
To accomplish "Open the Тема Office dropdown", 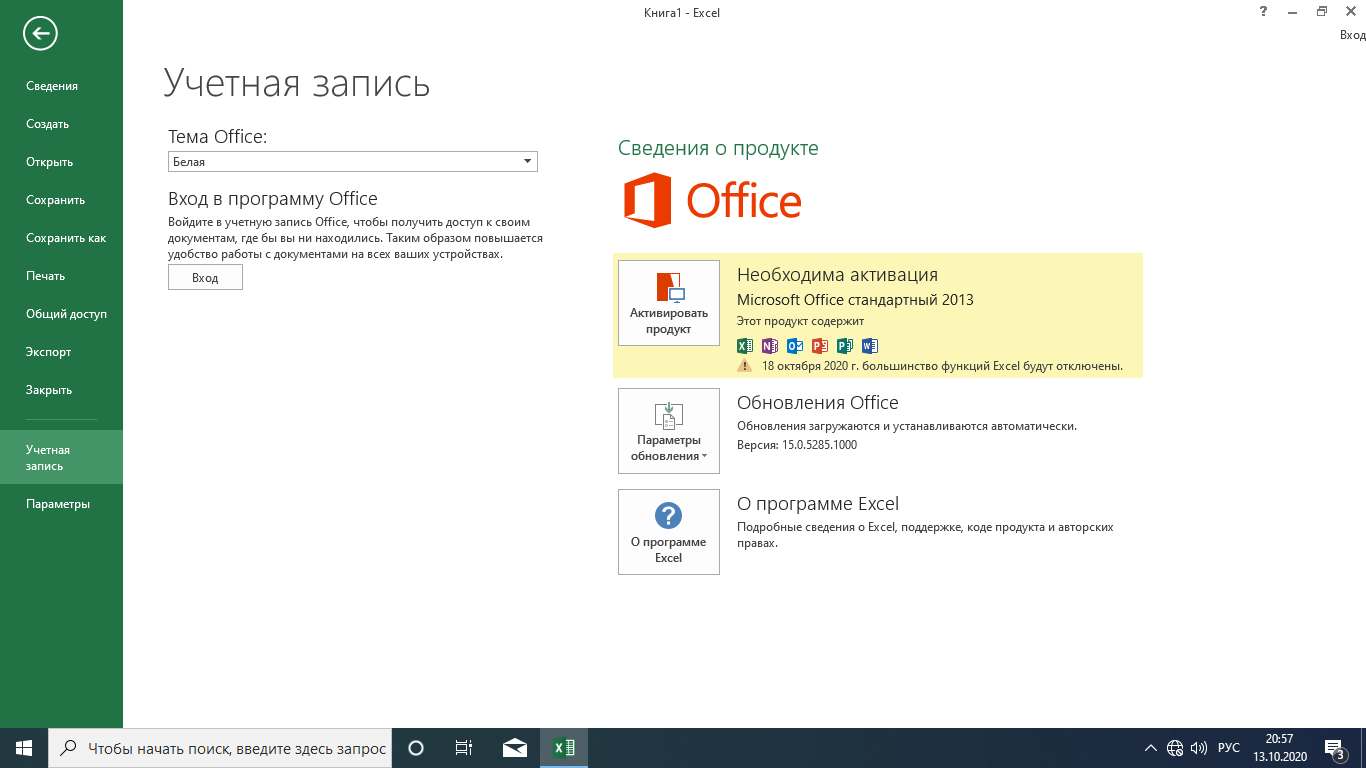I will [x=353, y=162].
